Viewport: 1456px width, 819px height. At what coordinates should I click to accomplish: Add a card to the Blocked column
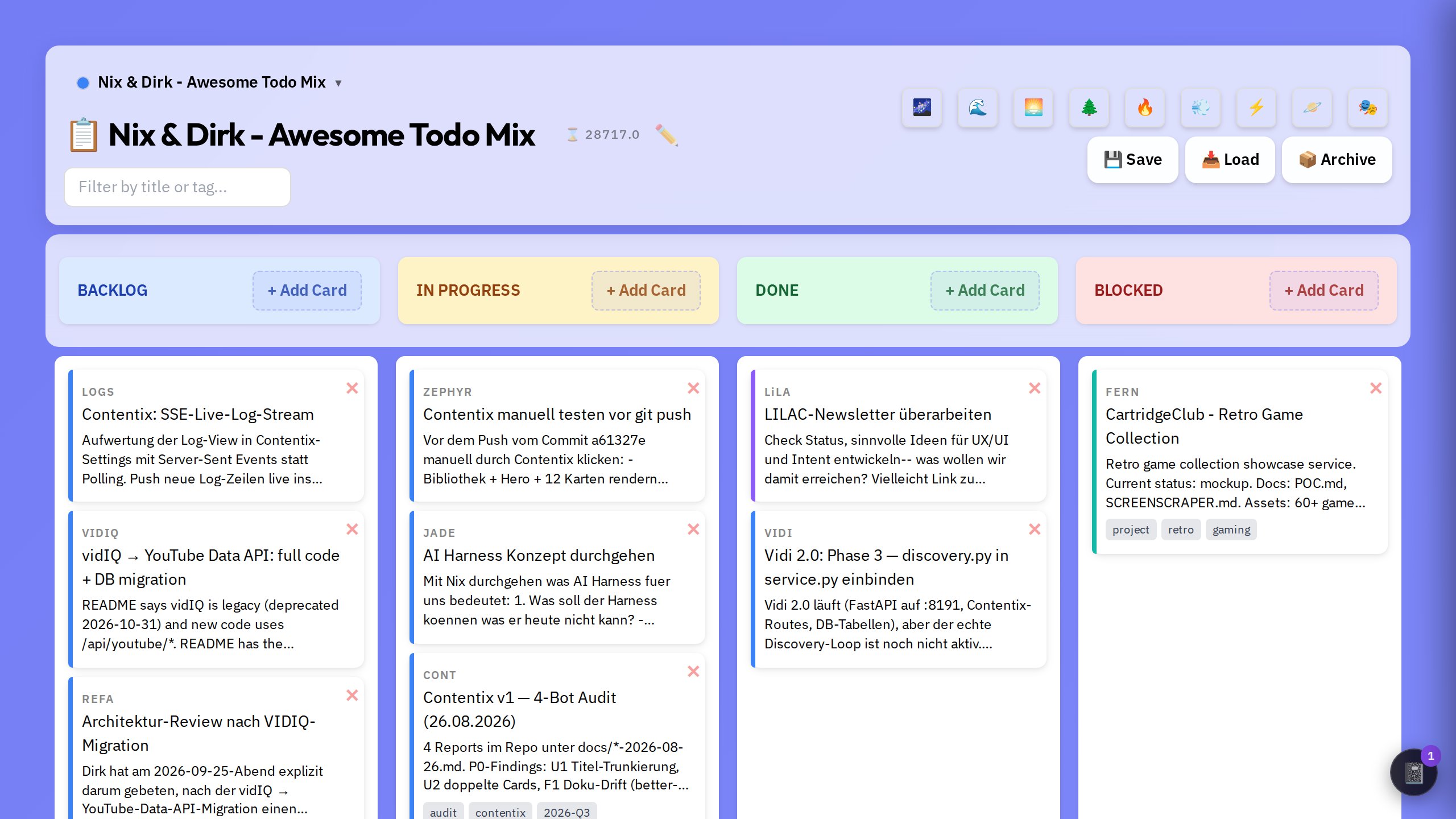1324,291
